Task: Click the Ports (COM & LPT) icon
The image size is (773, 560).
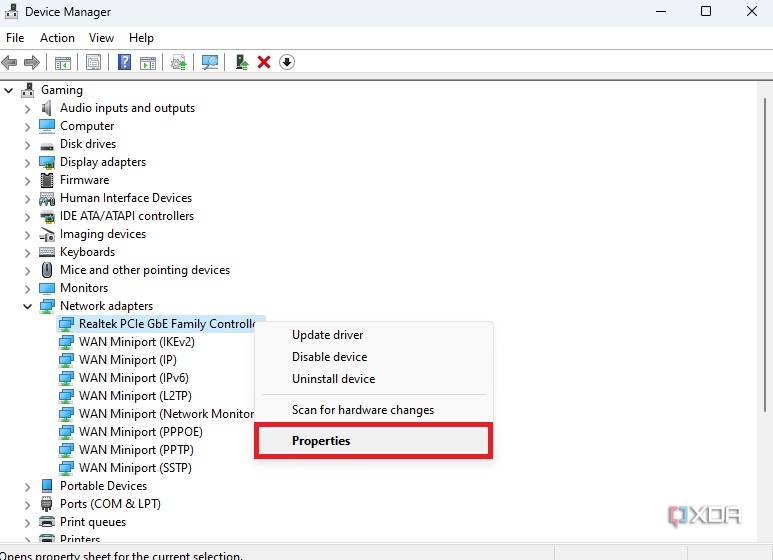Action: [47, 504]
